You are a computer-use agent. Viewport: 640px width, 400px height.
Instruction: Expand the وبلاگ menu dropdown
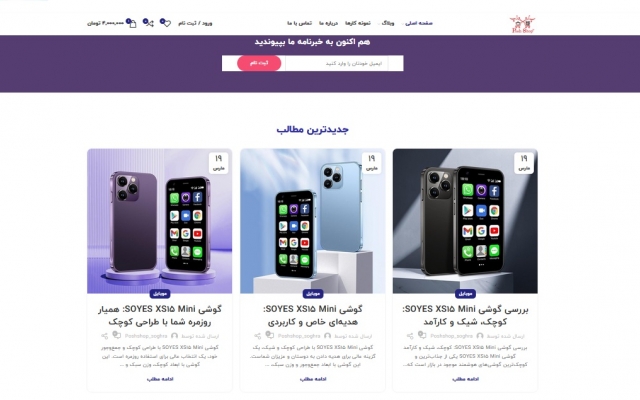click(x=387, y=23)
